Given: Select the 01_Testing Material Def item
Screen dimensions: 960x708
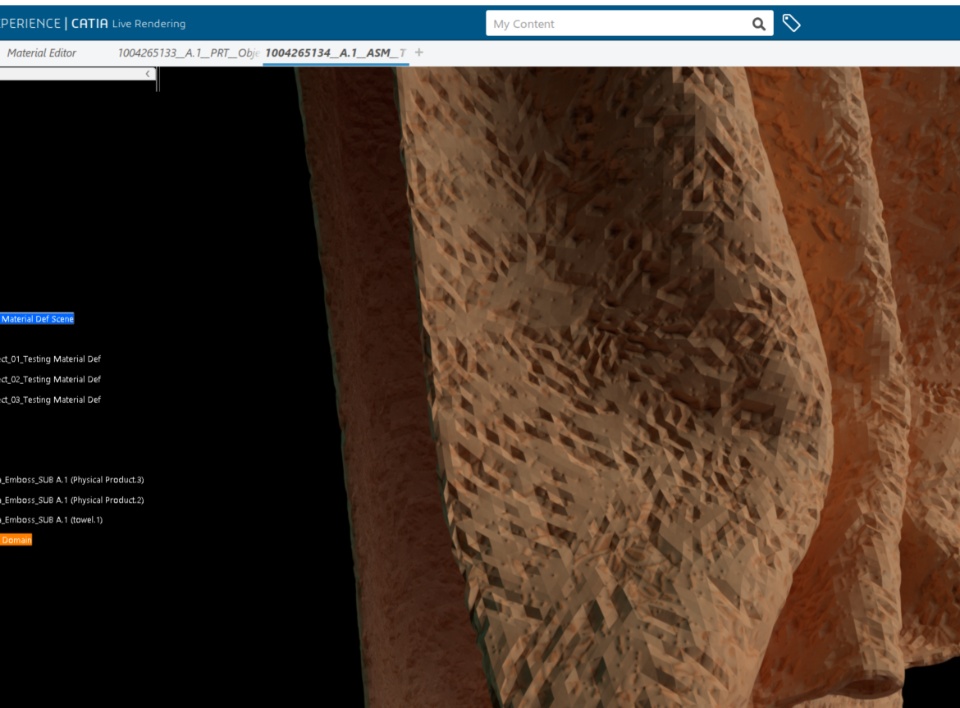Looking at the screenshot, I should (50, 359).
